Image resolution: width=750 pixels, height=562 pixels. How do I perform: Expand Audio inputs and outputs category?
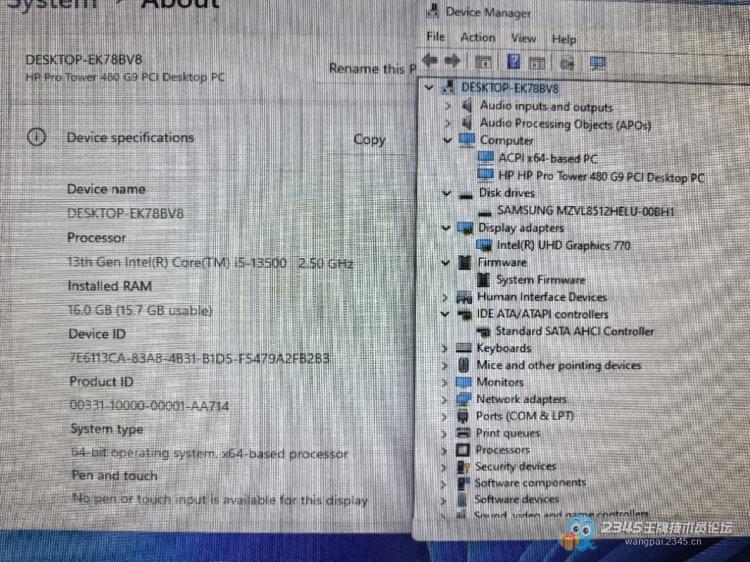(x=448, y=105)
